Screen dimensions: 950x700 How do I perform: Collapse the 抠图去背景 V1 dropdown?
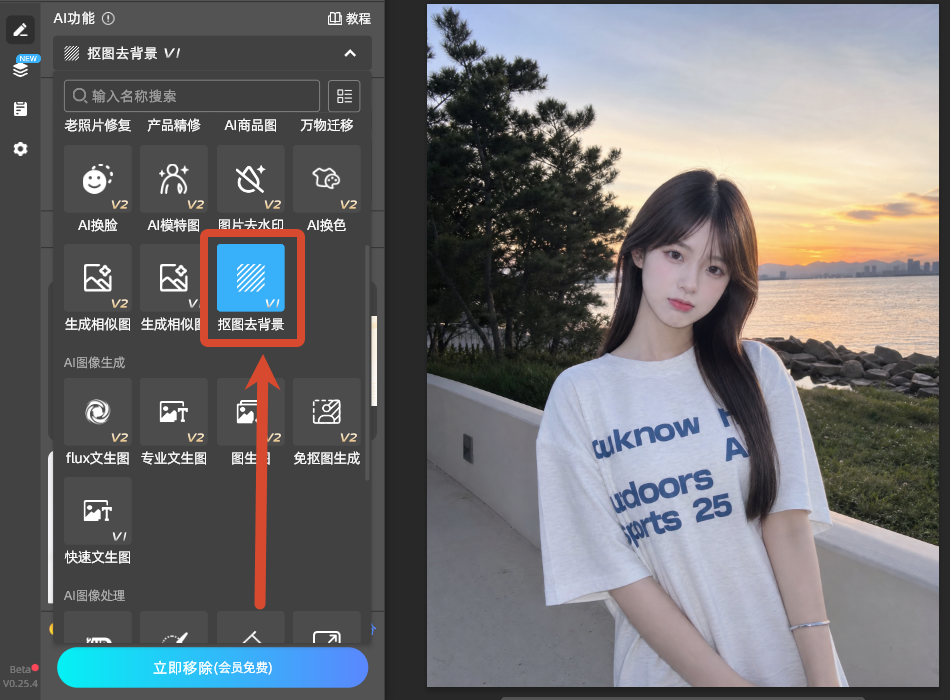click(350, 53)
